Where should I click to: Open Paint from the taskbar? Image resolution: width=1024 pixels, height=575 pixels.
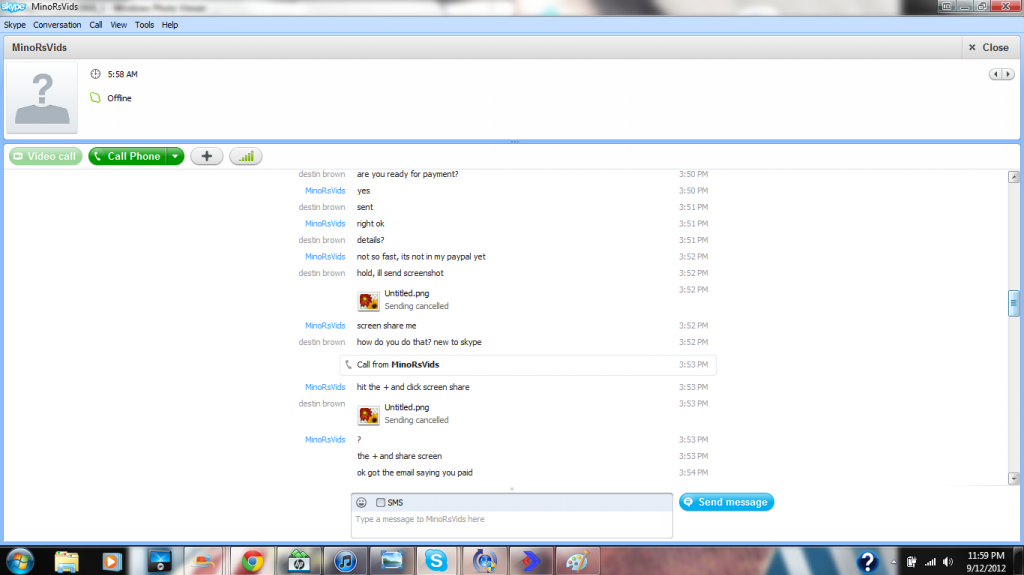[576, 561]
